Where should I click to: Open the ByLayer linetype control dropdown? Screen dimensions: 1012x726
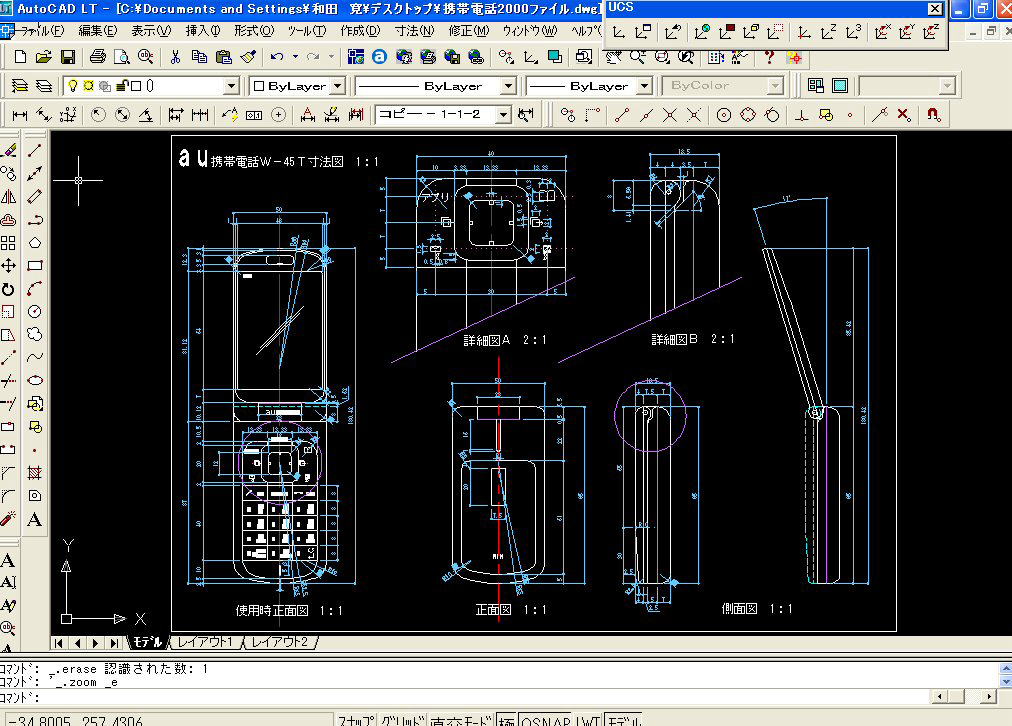[509, 86]
